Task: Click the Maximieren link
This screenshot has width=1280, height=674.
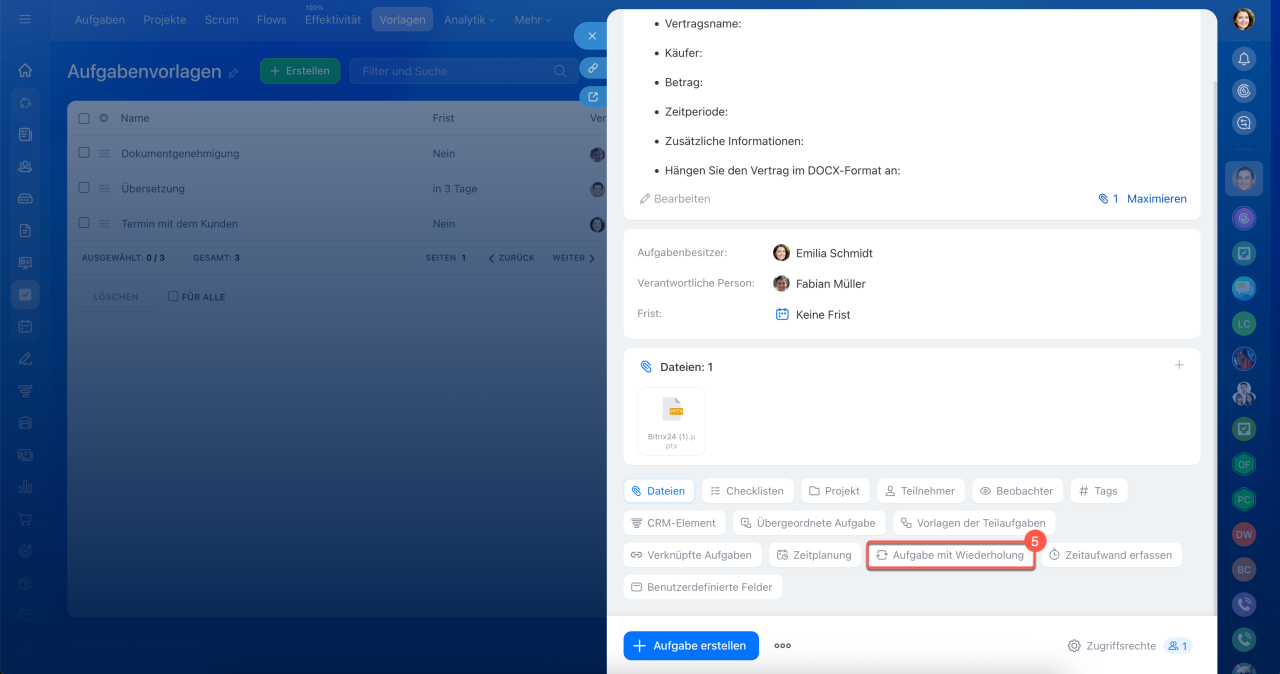Action: pos(1157,199)
